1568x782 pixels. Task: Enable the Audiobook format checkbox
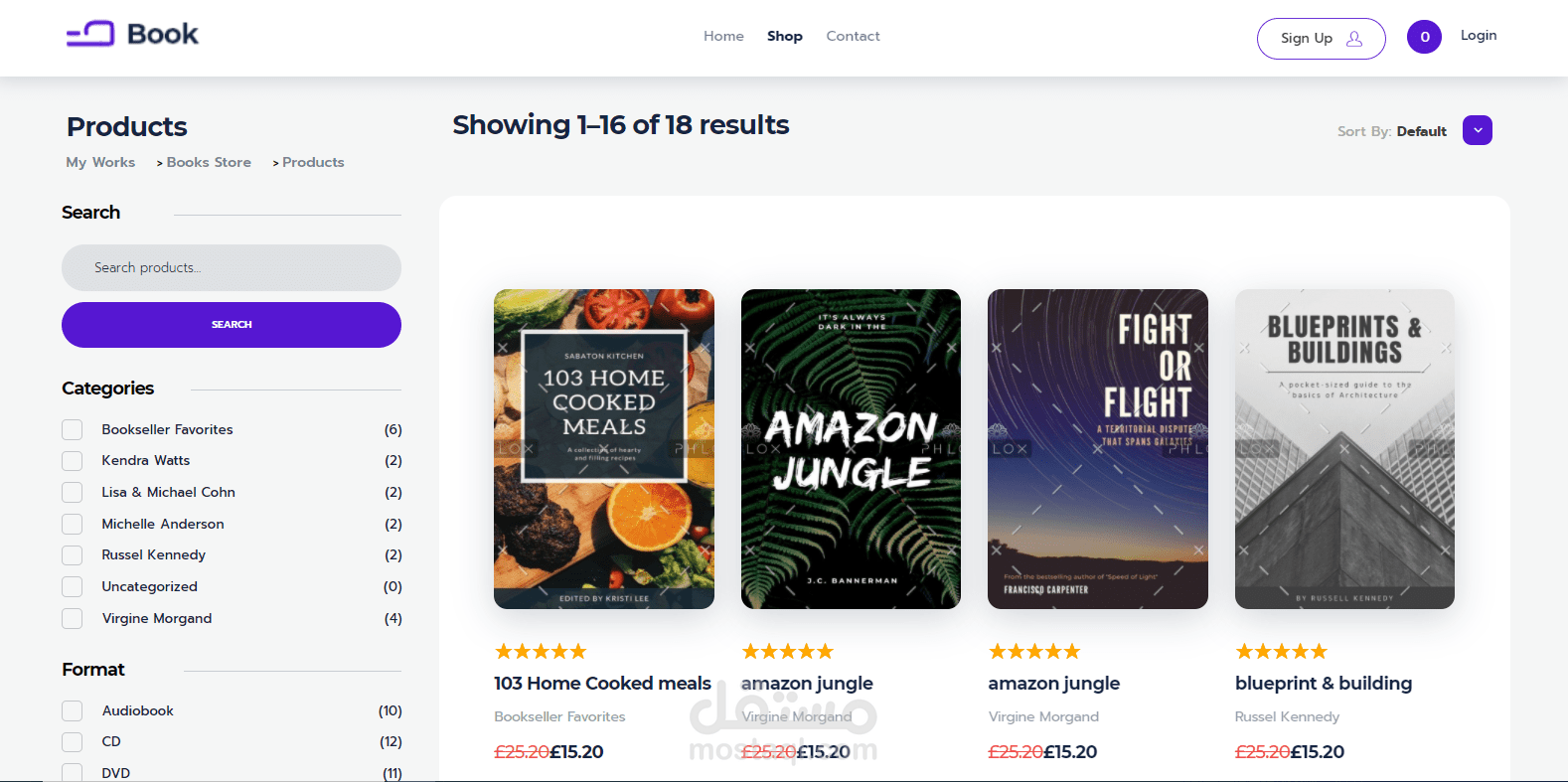(x=72, y=710)
